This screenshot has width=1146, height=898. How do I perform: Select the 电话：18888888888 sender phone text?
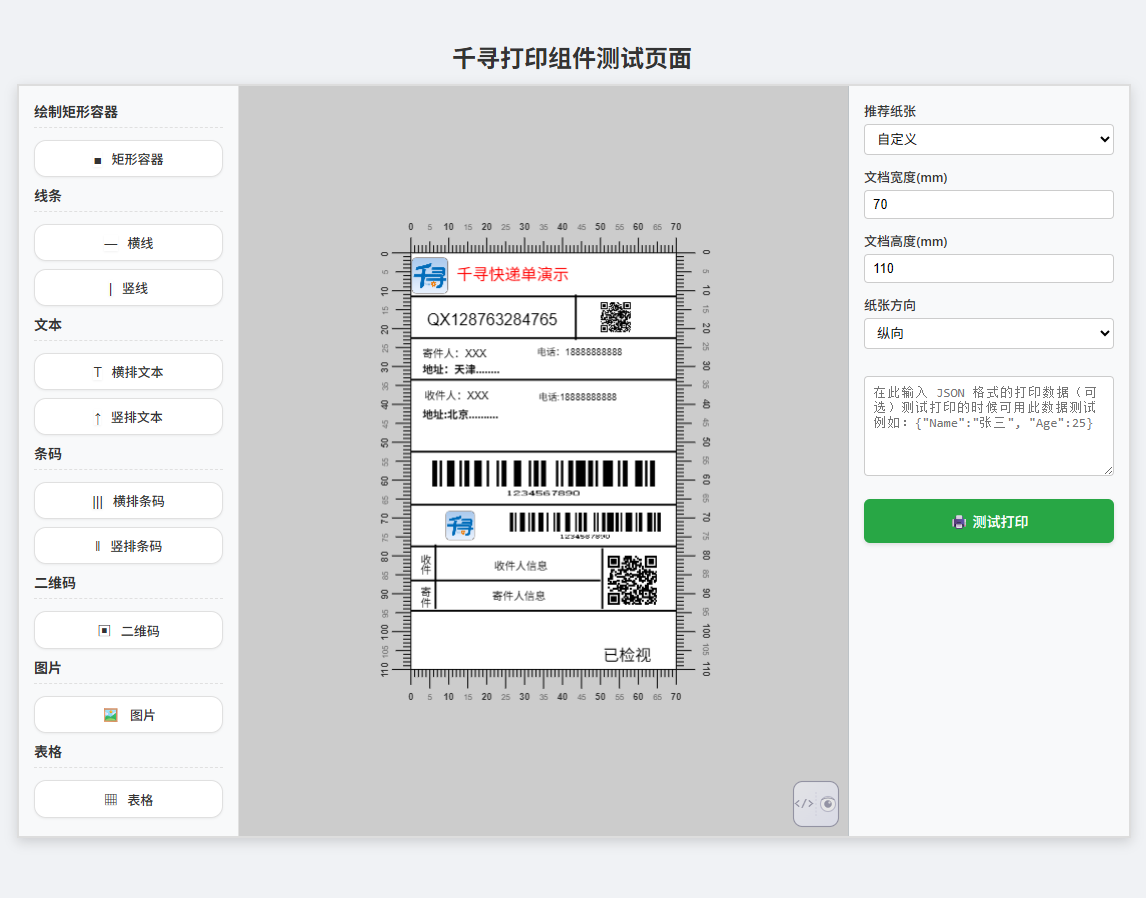pos(580,352)
